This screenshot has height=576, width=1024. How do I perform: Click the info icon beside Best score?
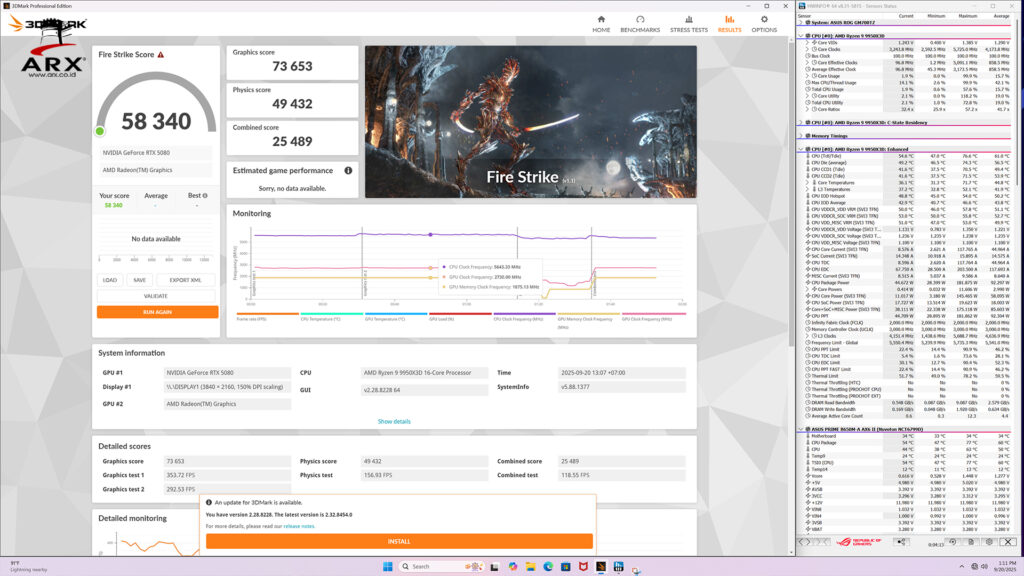pyautogui.click(x=206, y=196)
